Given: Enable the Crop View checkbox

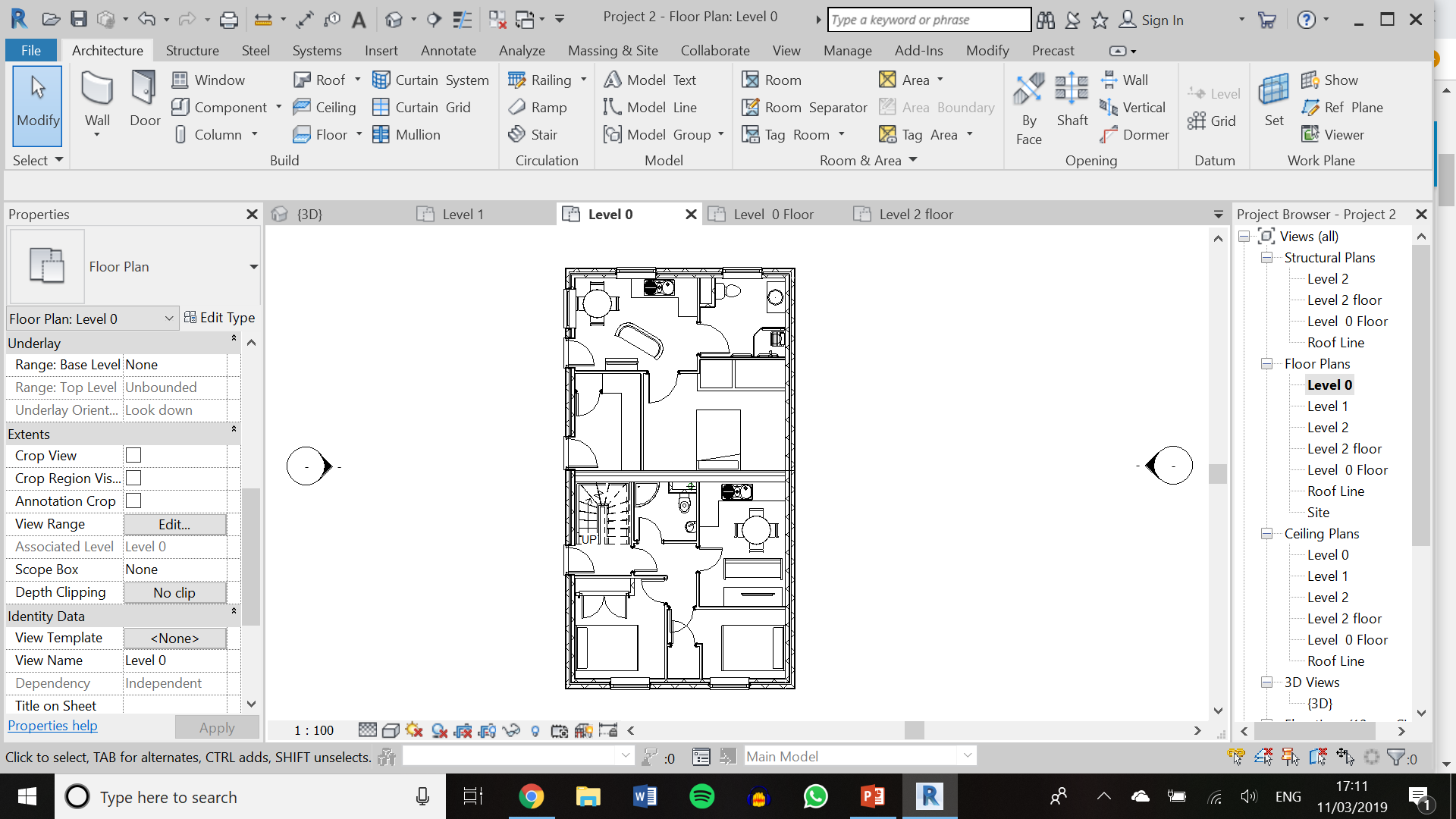Looking at the screenshot, I should click(133, 455).
